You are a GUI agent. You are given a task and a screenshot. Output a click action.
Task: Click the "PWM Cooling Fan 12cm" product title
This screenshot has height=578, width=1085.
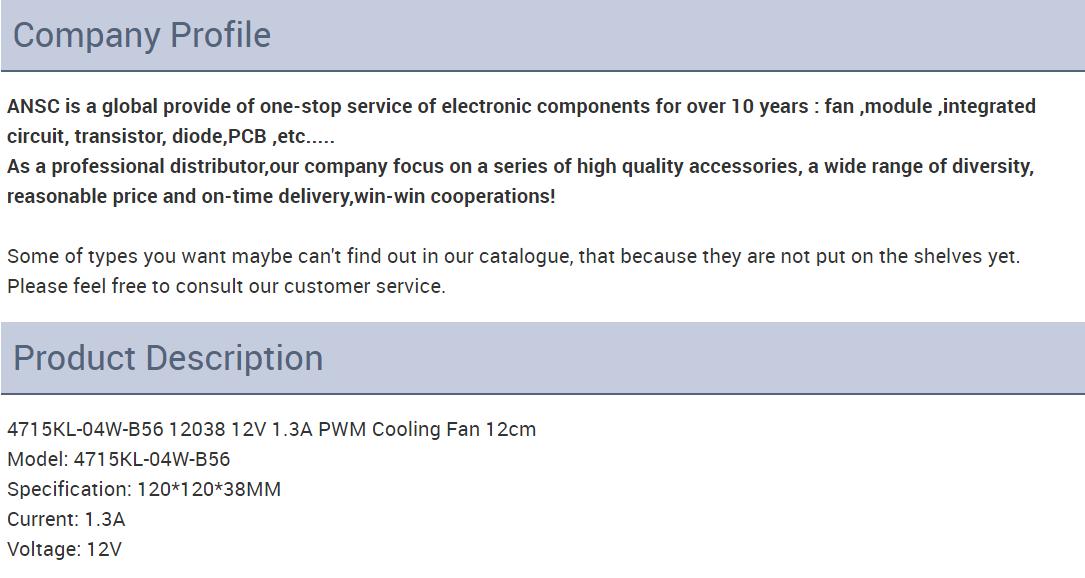(x=427, y=429)
